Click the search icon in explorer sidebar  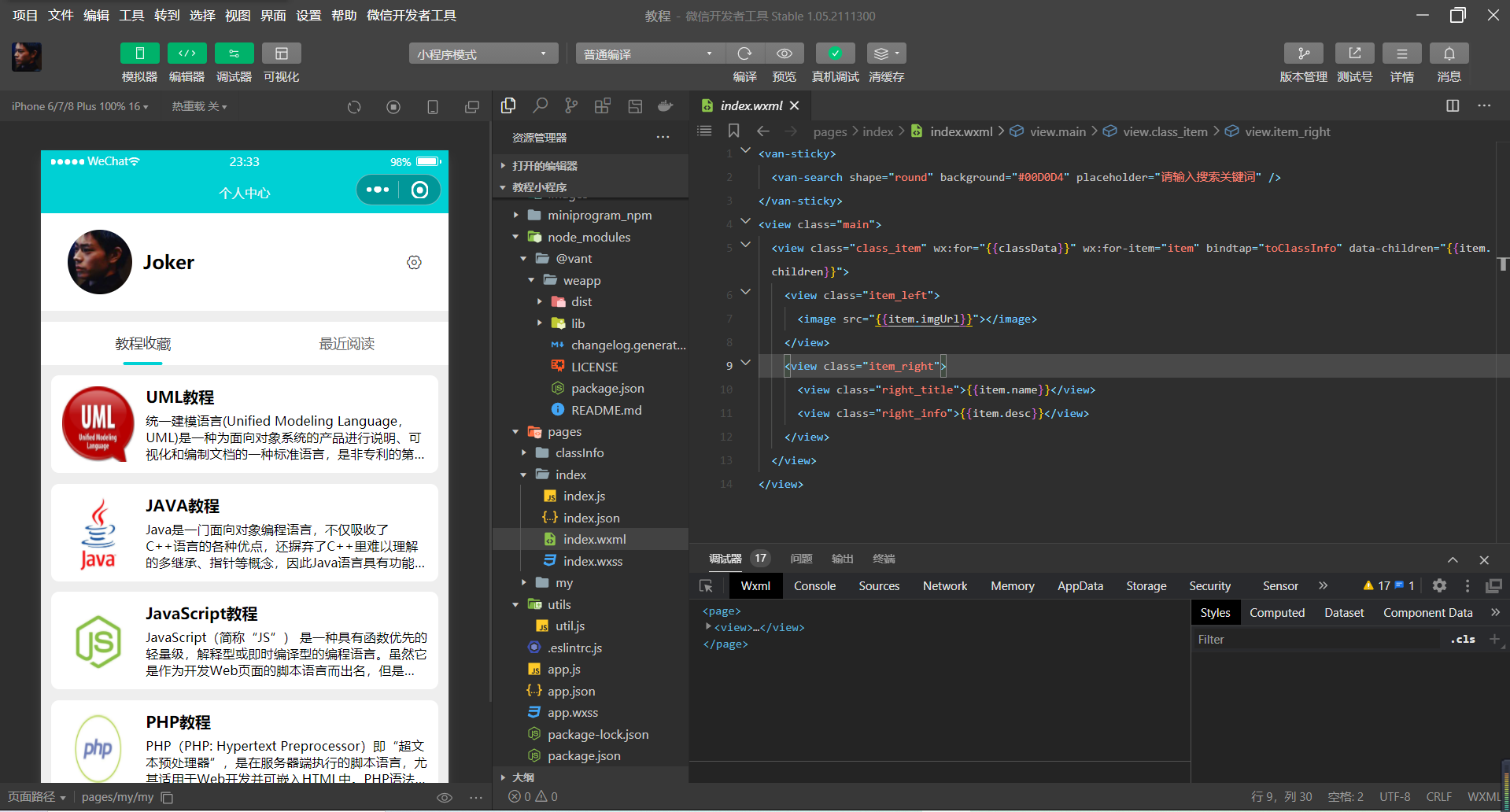click(540, 105)
